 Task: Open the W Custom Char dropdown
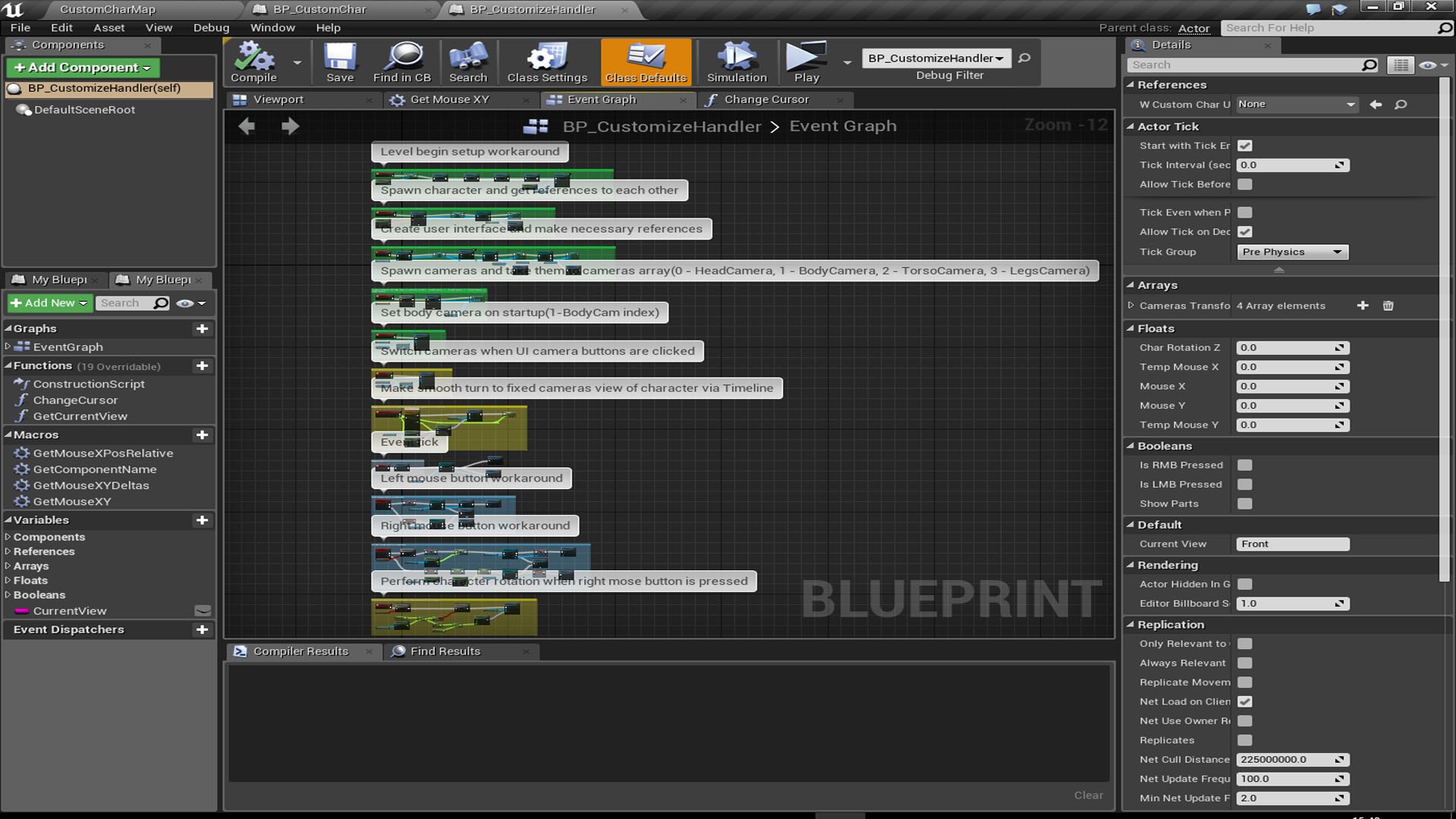[1297, 104]
